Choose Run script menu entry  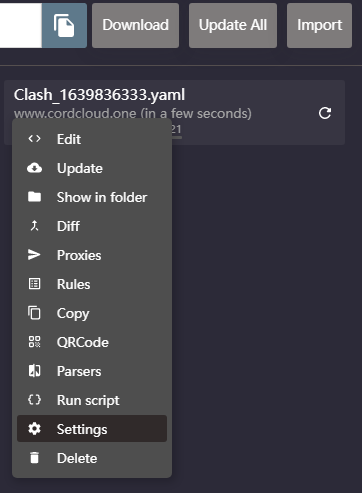92,400
